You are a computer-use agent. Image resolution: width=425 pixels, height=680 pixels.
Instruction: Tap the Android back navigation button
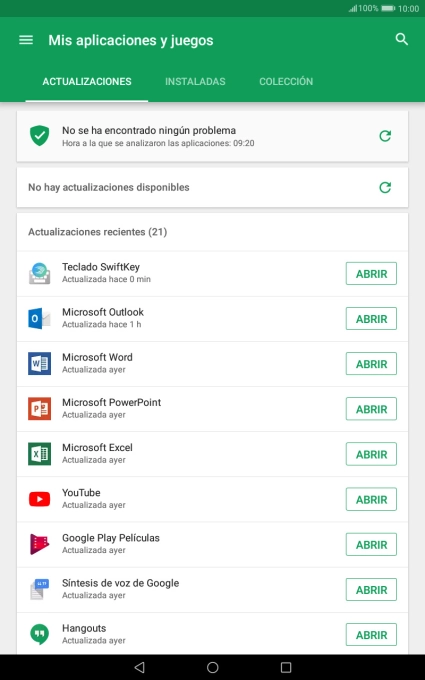(139, 667)
